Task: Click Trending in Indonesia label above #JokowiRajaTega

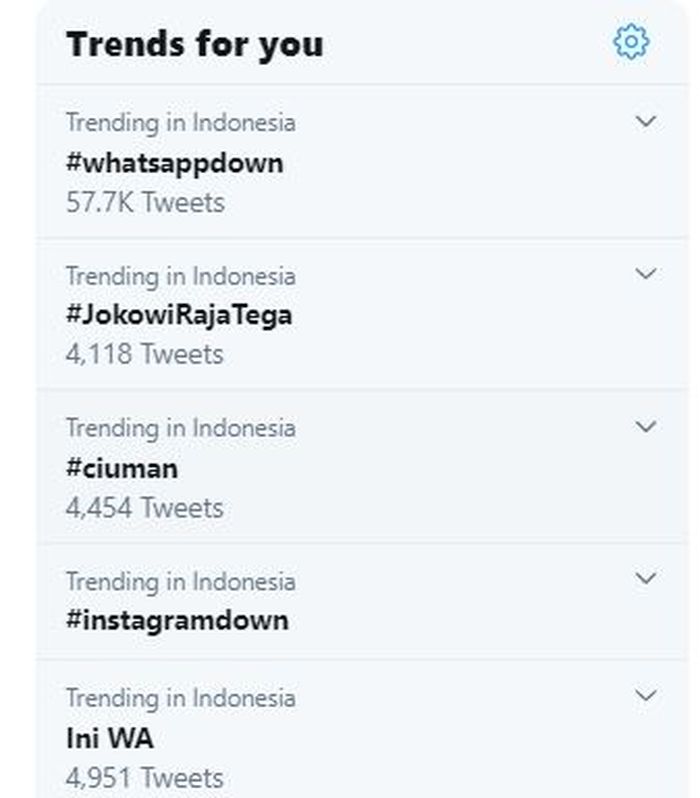Action: 181,276
